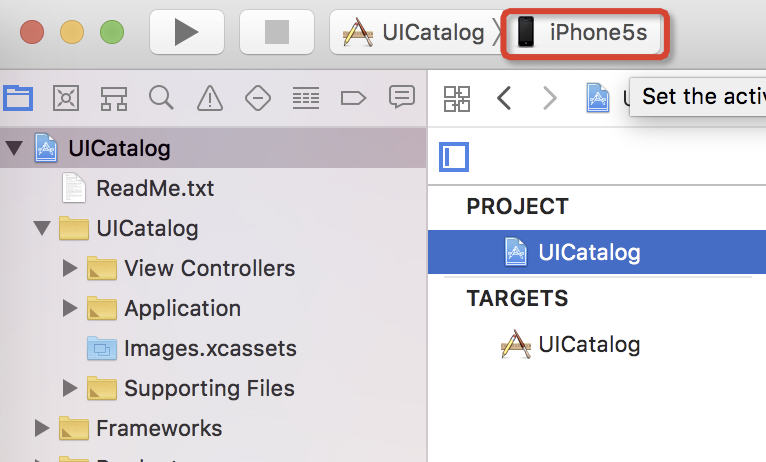
Task: Stop the running task
Action: [x=277, y=32]
